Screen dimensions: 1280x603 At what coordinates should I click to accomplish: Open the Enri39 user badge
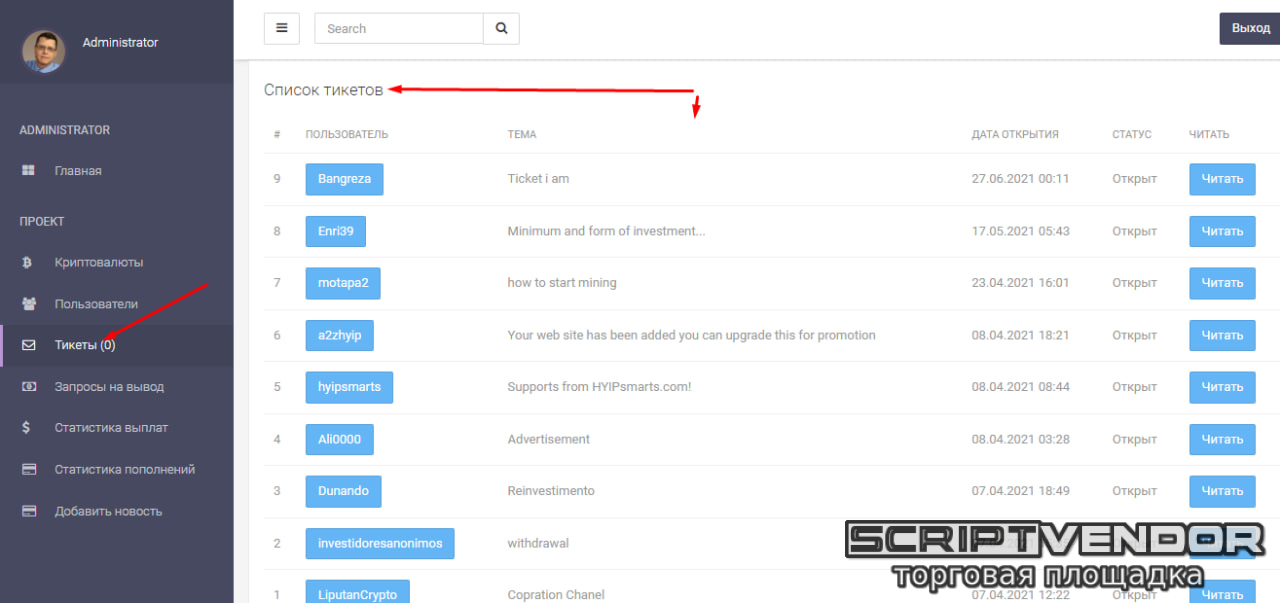(x=335, y=231)
